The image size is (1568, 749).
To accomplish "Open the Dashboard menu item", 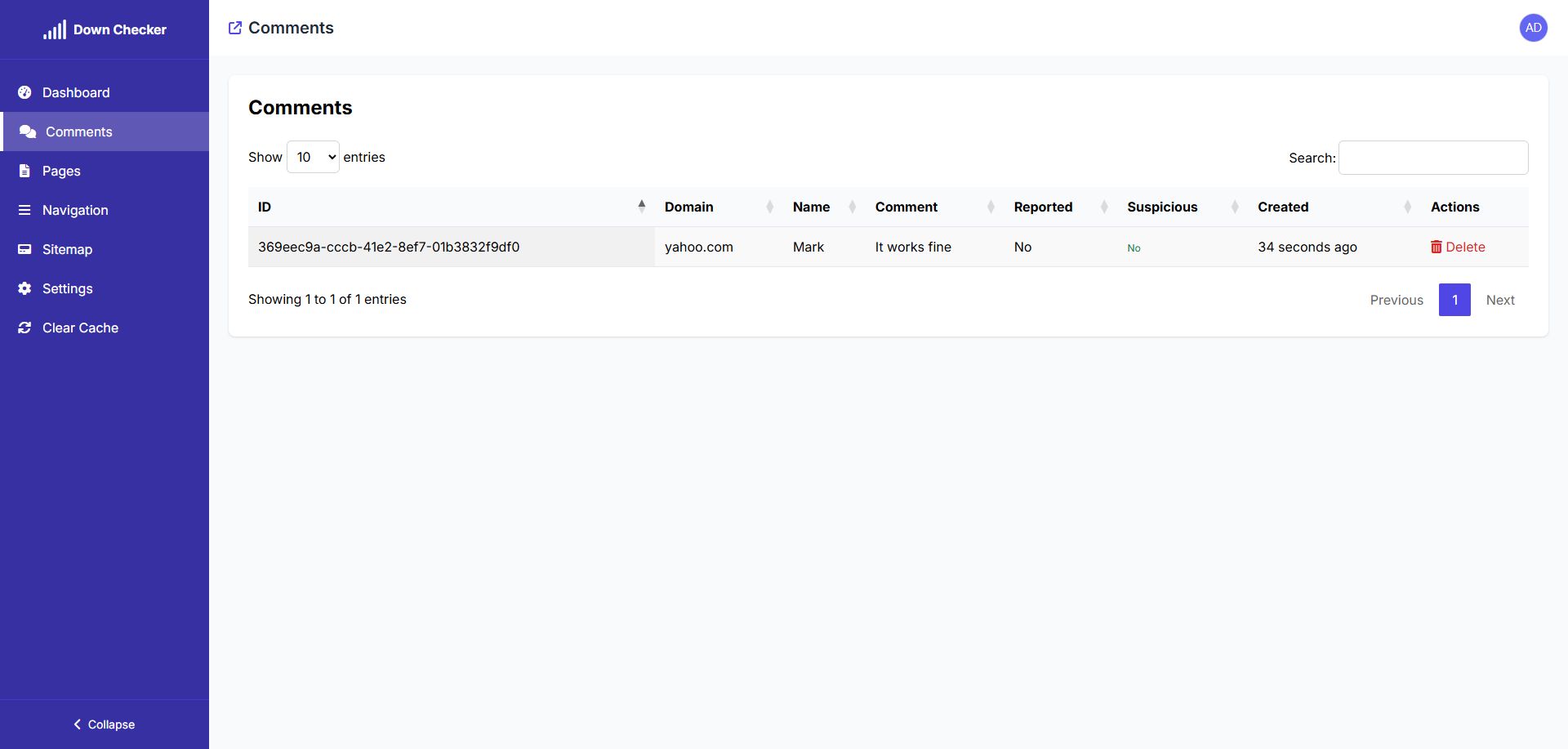I will [105, 92].
